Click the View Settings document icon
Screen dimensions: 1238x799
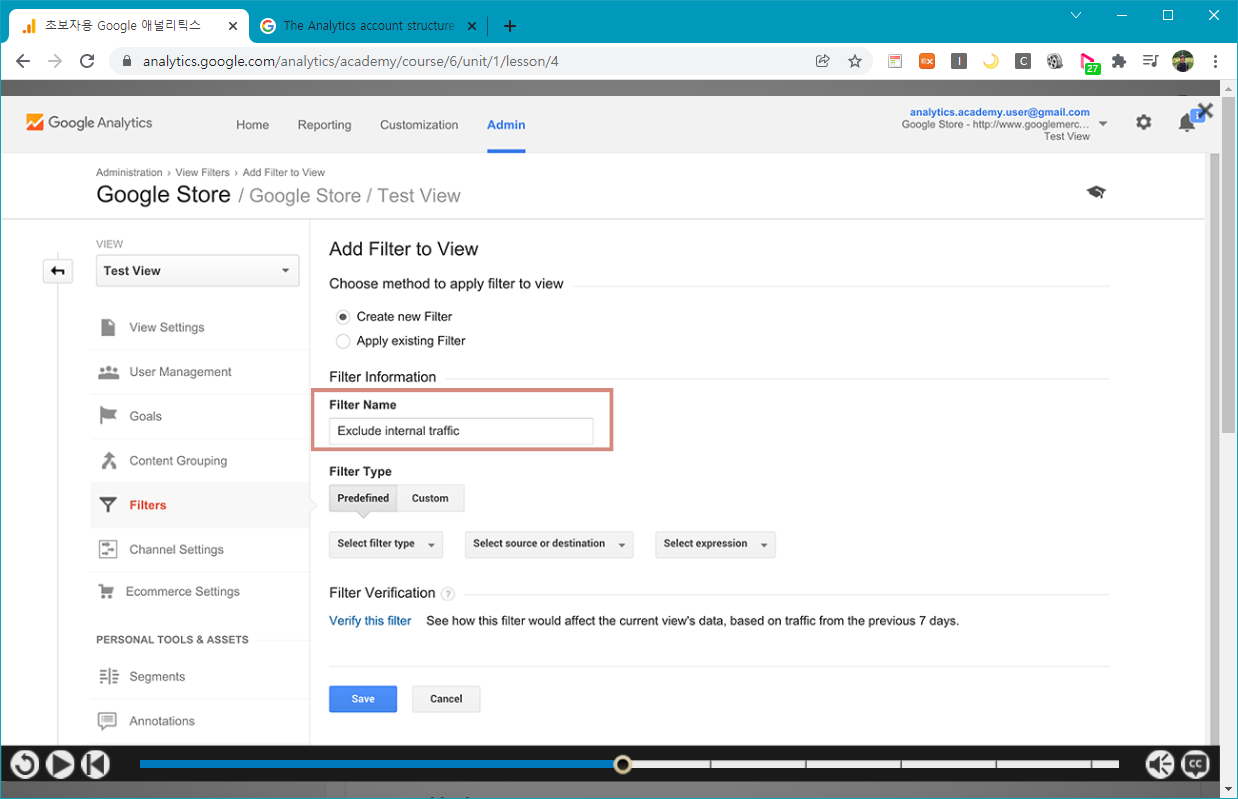pyautogui.click(x=108, y=328)
